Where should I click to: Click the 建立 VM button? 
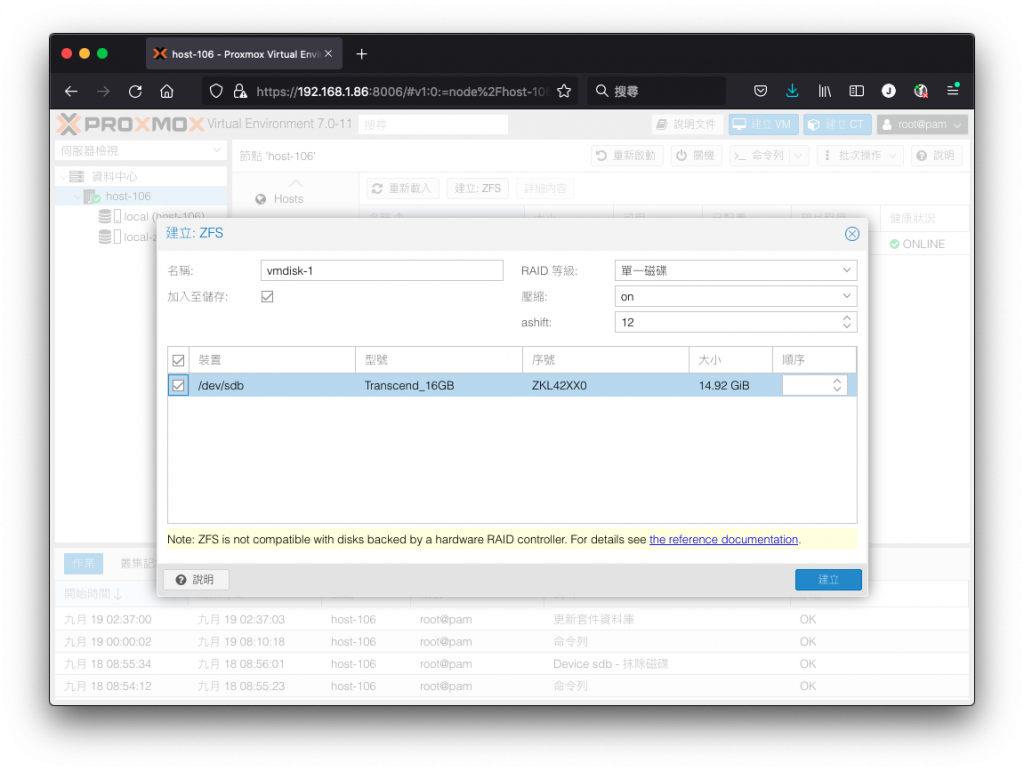763,125
